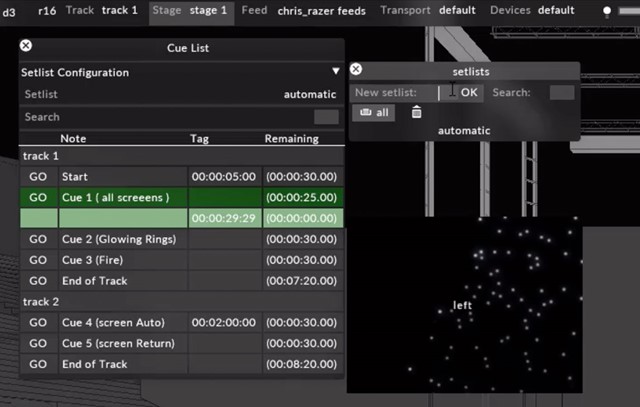
Task: Click remaining time (00:00:25.00) for Cue 1
Action: (x=302, y=198)
